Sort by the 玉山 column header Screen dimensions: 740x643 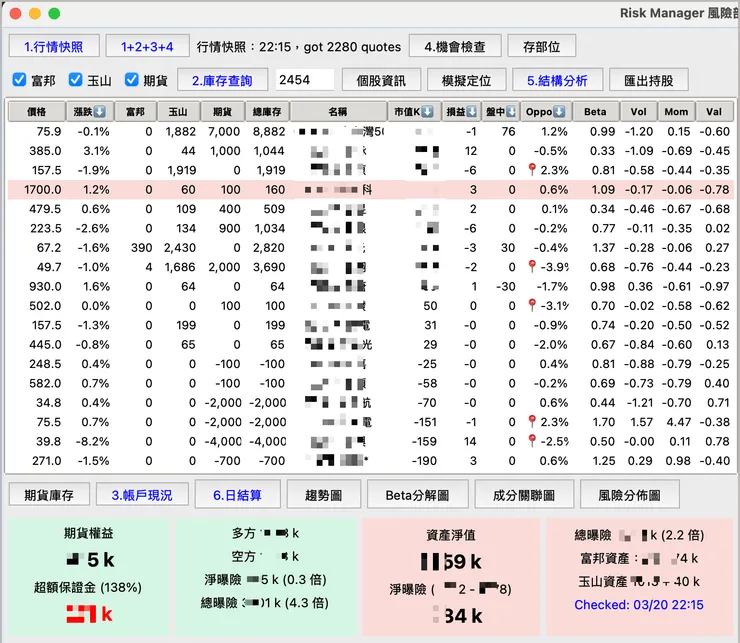point(178,111)
